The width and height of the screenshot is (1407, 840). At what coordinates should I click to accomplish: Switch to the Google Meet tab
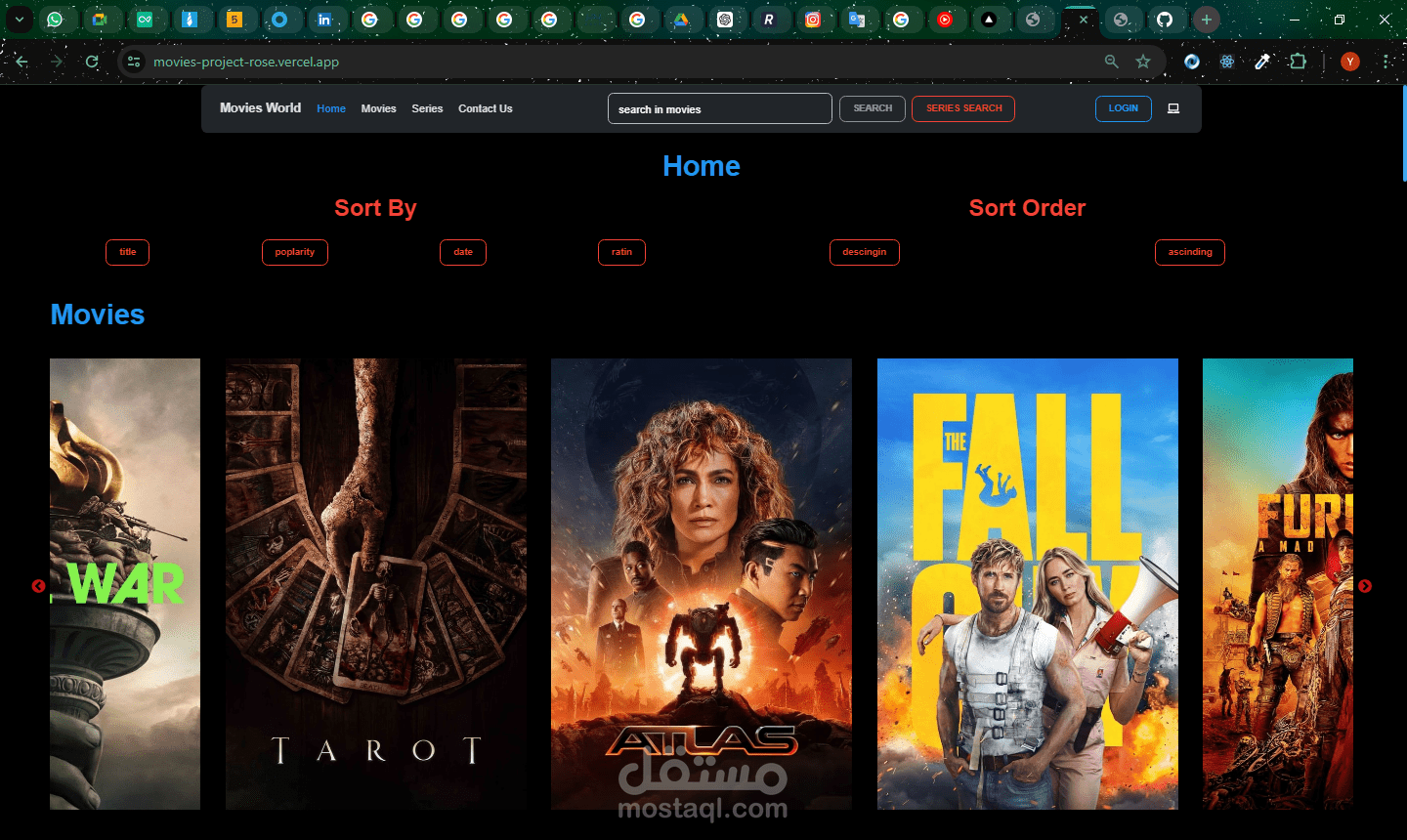pos(100,20)
